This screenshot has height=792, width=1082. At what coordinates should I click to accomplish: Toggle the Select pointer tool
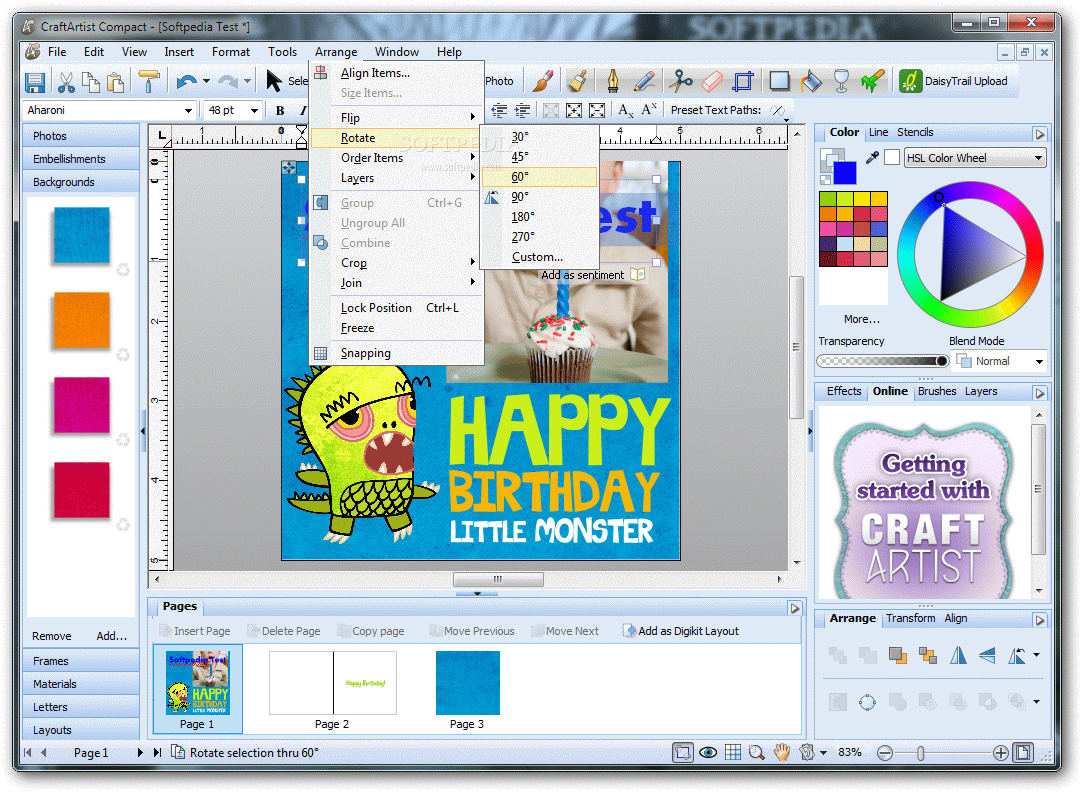click(x=275, y=81)
